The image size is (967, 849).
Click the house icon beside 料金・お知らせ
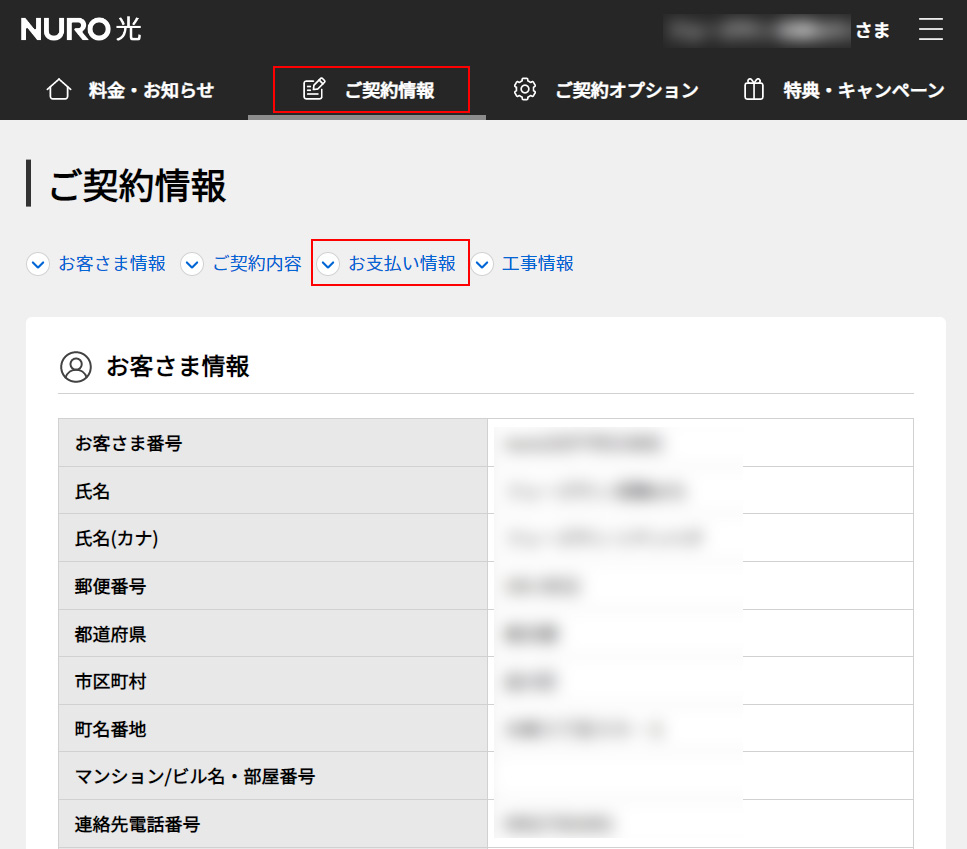(x=59, y=90)
